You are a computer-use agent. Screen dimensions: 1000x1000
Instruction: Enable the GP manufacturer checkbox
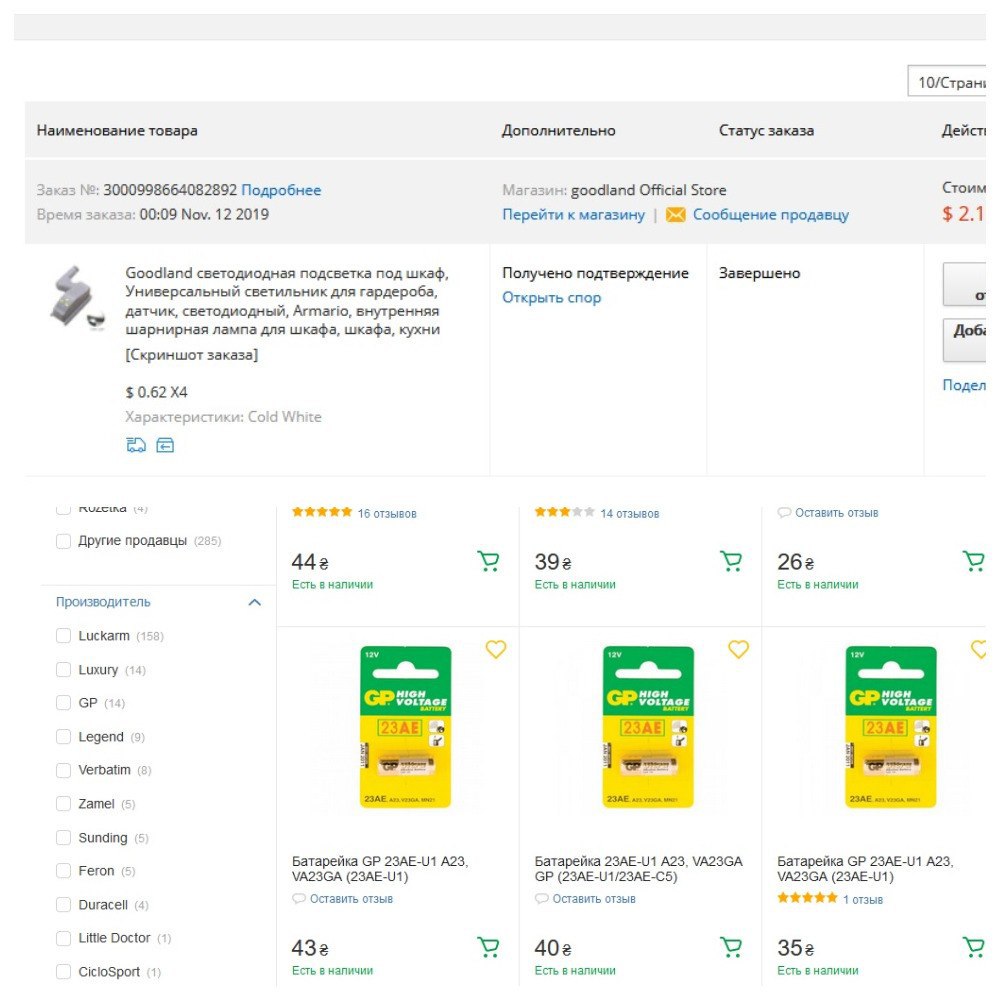pyautogui.click(x=64, y=703)
